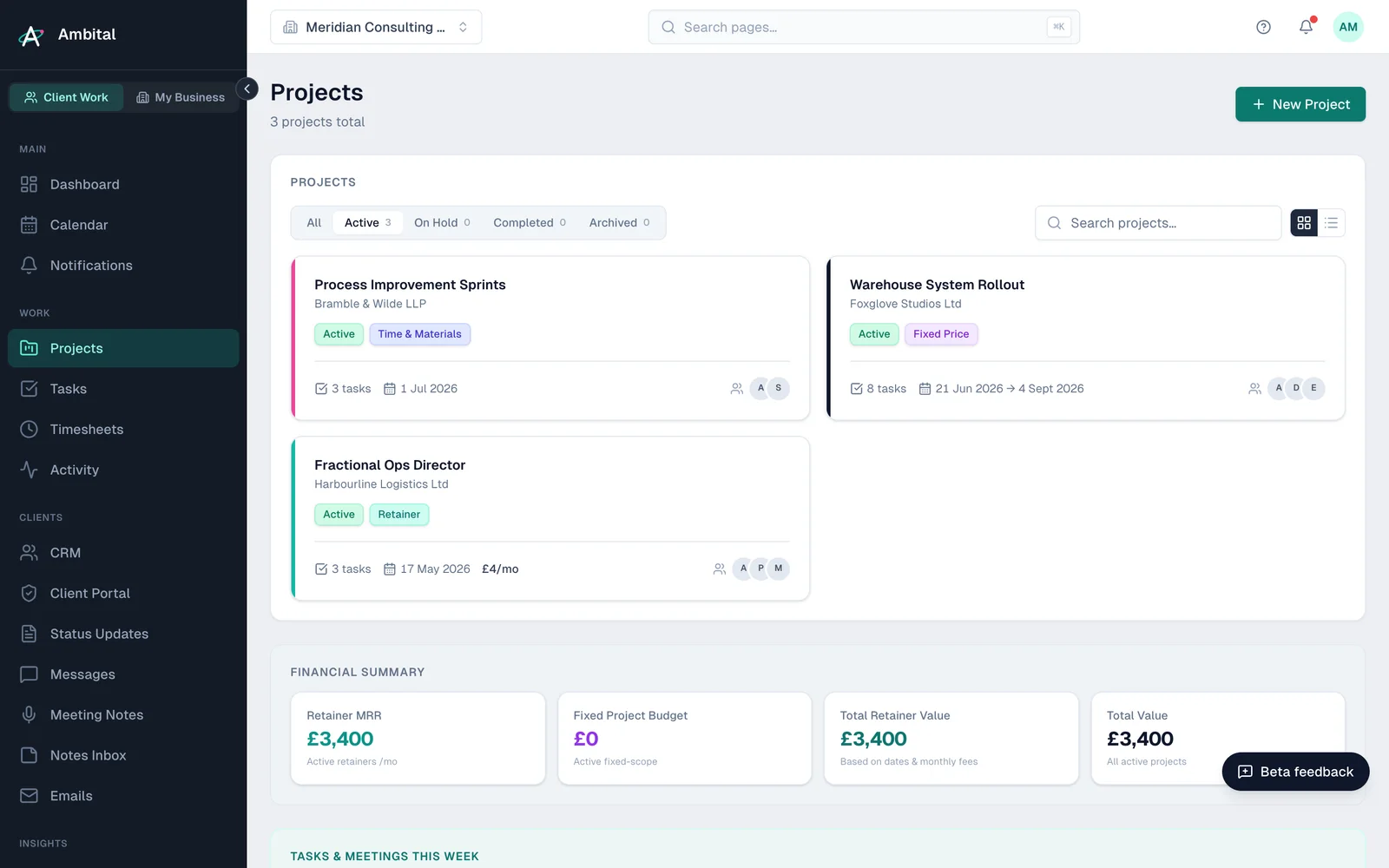Click the Tasks & Meetings This Week heading
Image resolution: width=1389 pixels, height=868 pixels.
385,857
